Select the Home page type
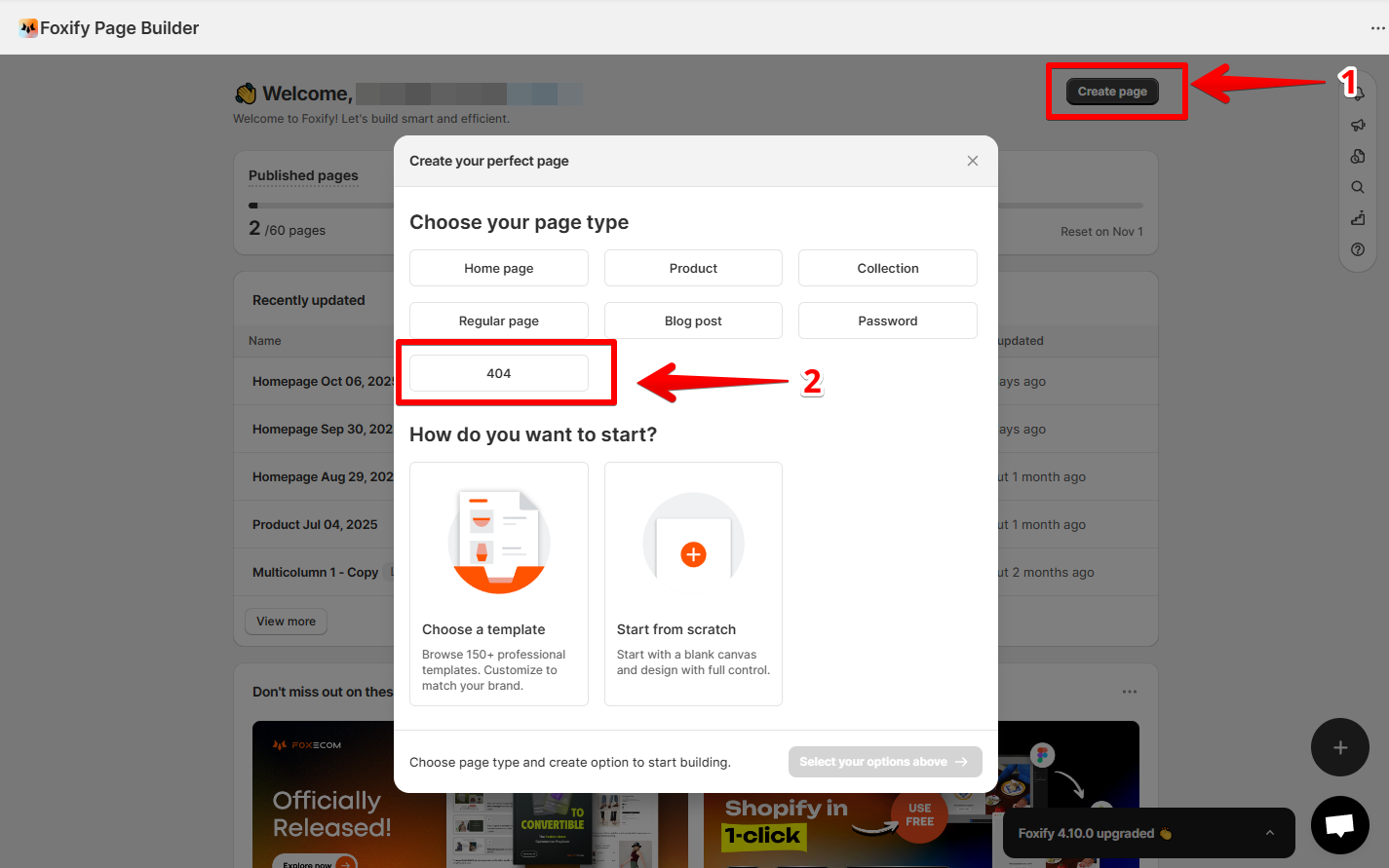 (x=499, y=268)
